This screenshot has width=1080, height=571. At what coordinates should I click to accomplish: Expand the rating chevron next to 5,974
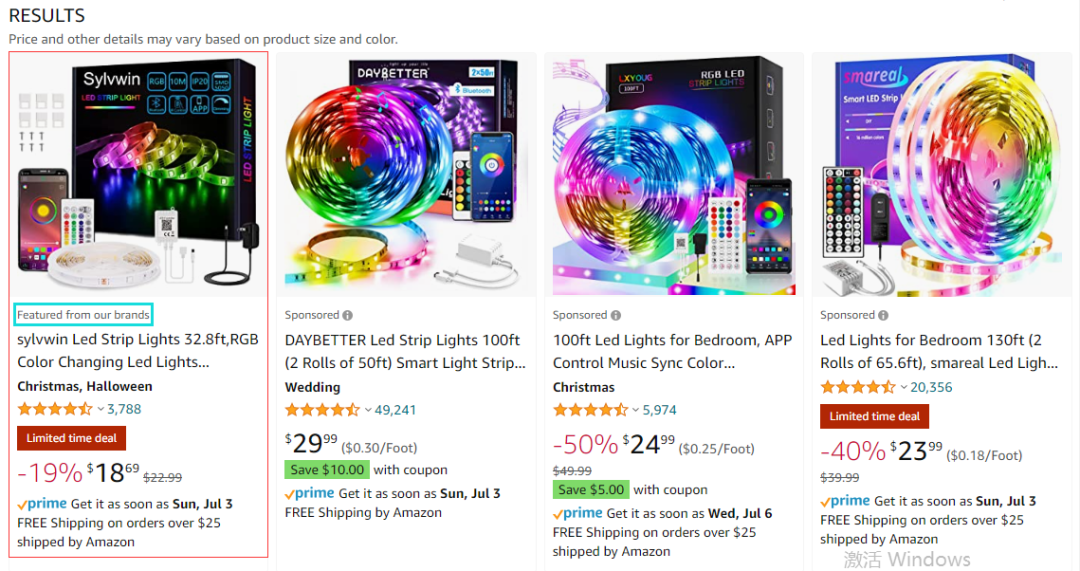click(636, 410)
